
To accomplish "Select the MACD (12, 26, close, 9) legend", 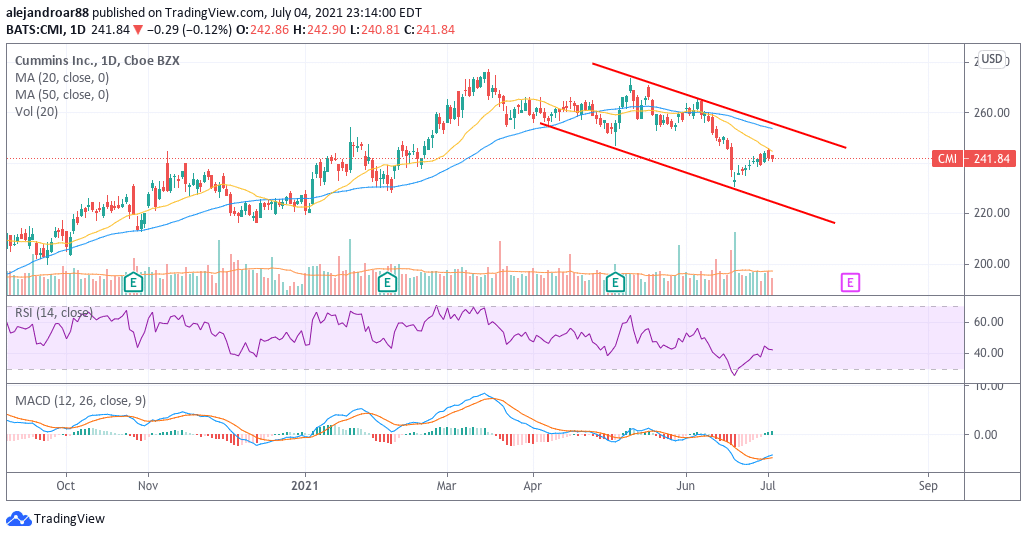I will click(x=81, y=401).
